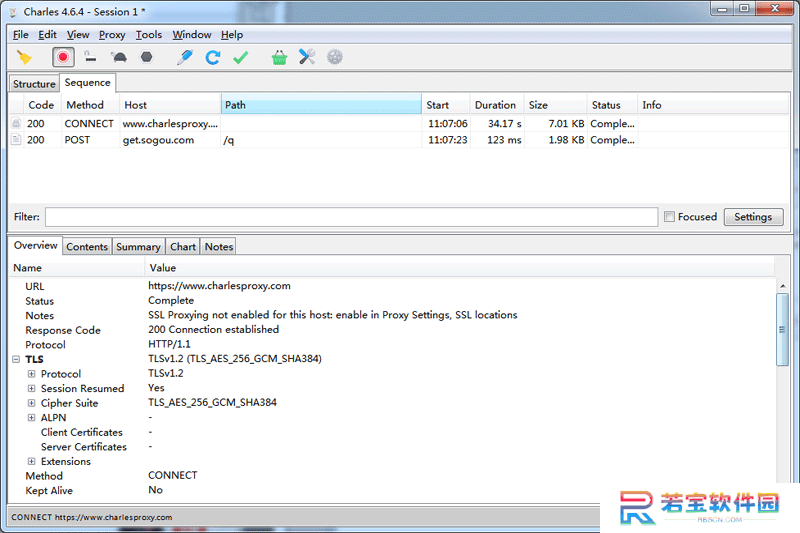The image size is (800, 533).
Task: Expand the Cipher Suite node
Action: (x=32, y=403)
